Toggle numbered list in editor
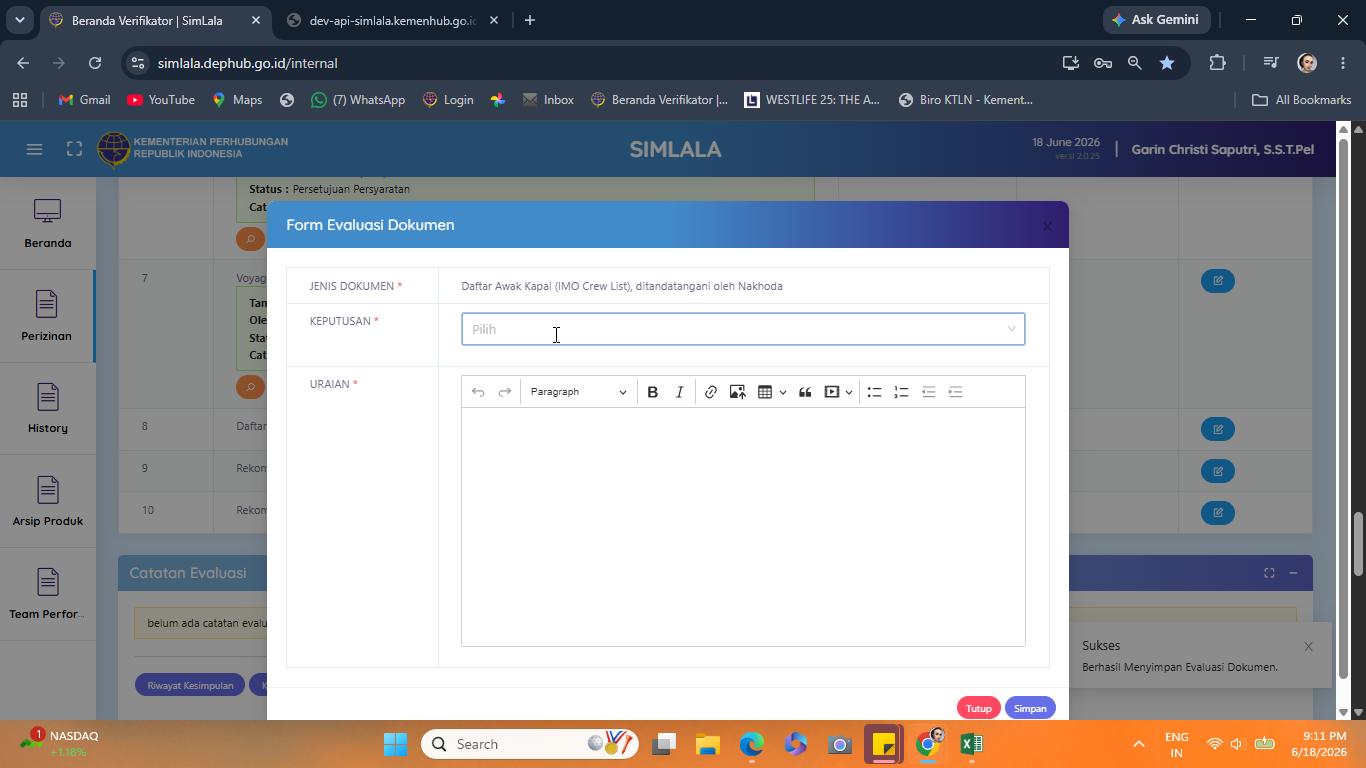The image size is (1366, 768). (x=901, y=392)
